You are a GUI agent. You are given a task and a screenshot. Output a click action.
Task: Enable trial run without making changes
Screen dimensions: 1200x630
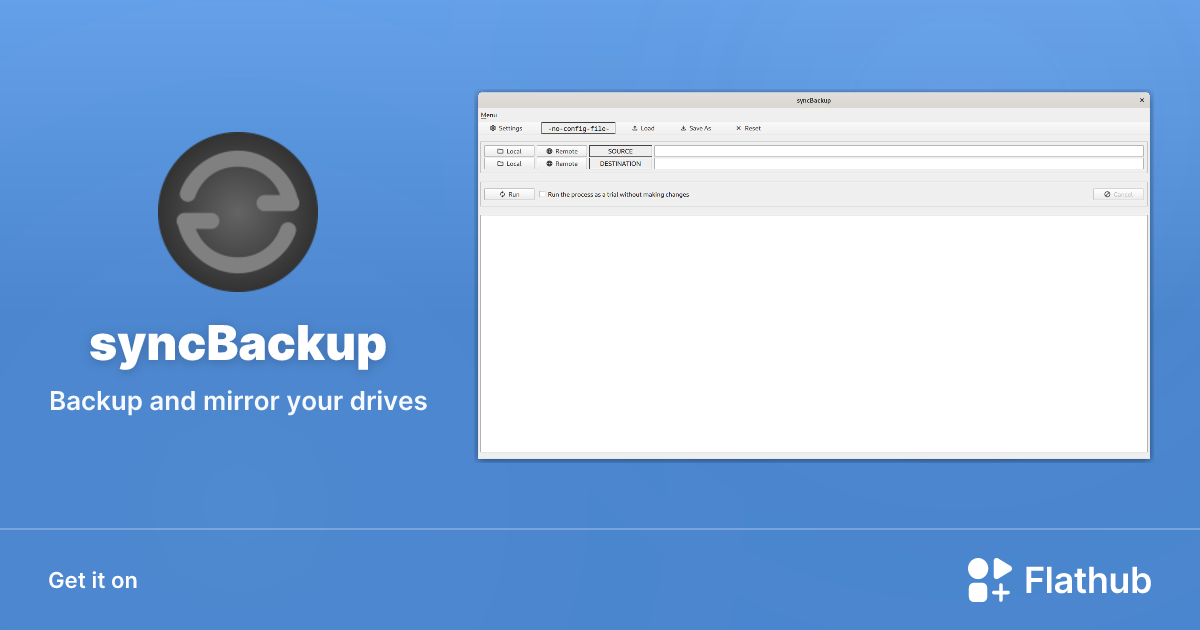click(541, 194)
